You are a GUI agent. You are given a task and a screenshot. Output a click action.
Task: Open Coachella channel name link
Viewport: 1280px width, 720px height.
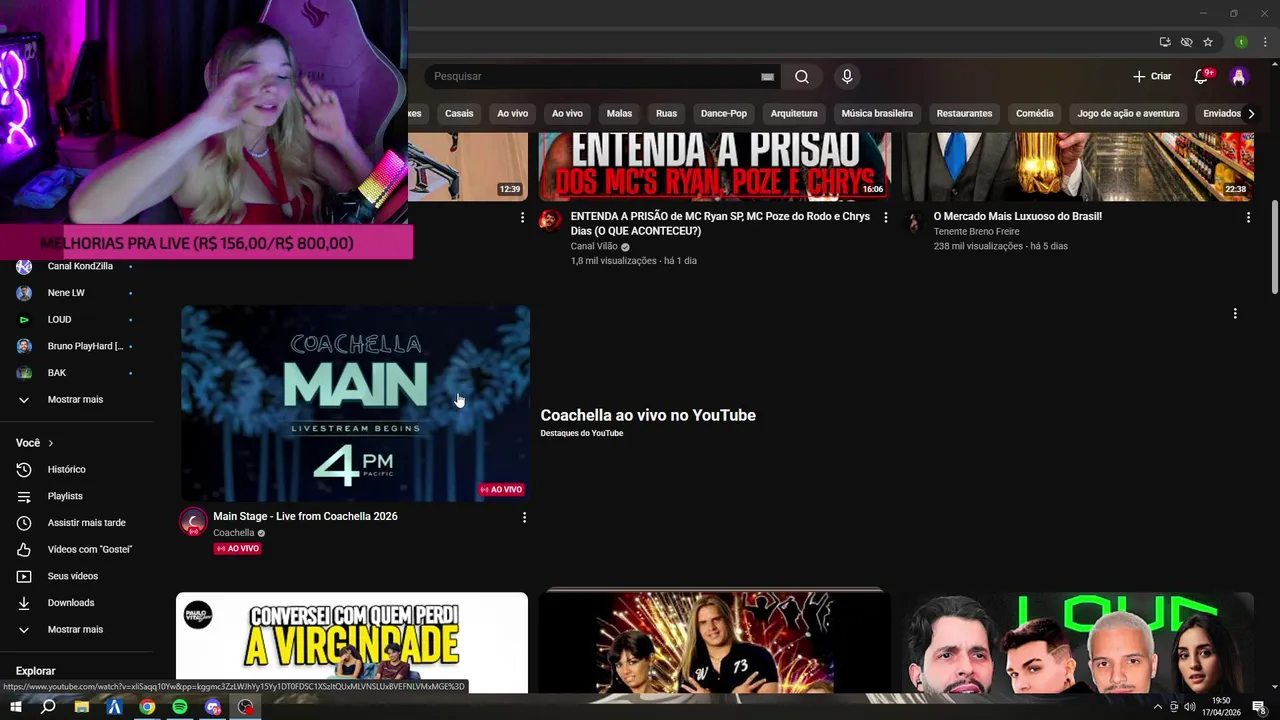tap(234, 533)
